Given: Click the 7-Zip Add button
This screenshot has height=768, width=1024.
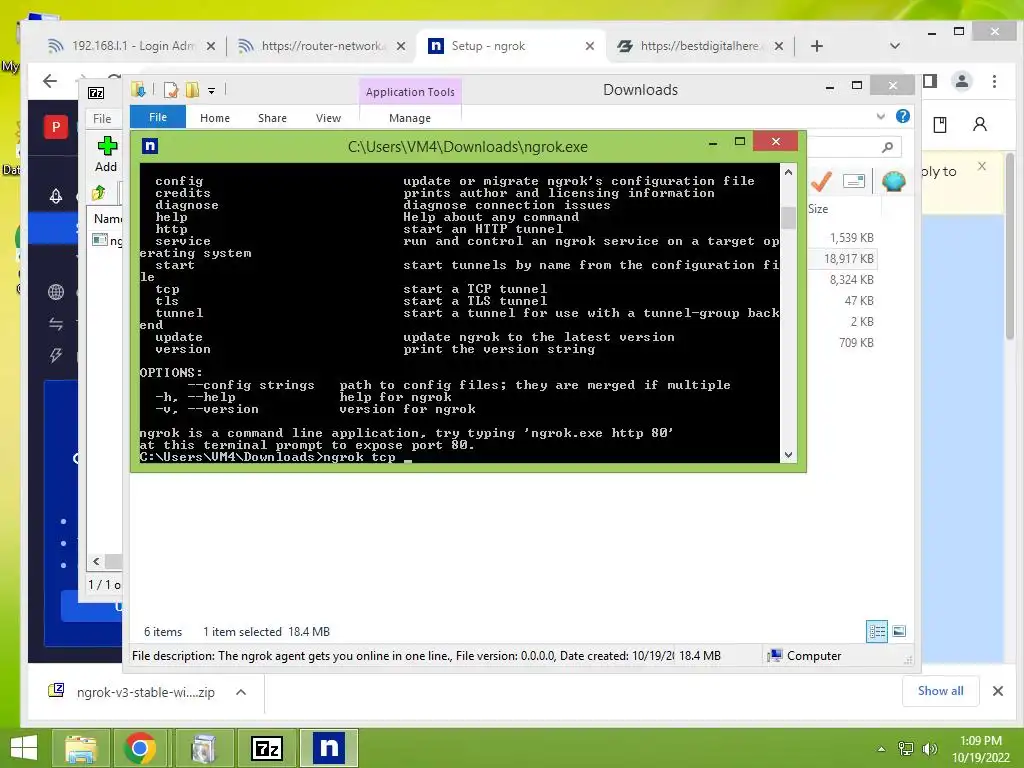Looking at the screenshot, I should tap(106, 155).
